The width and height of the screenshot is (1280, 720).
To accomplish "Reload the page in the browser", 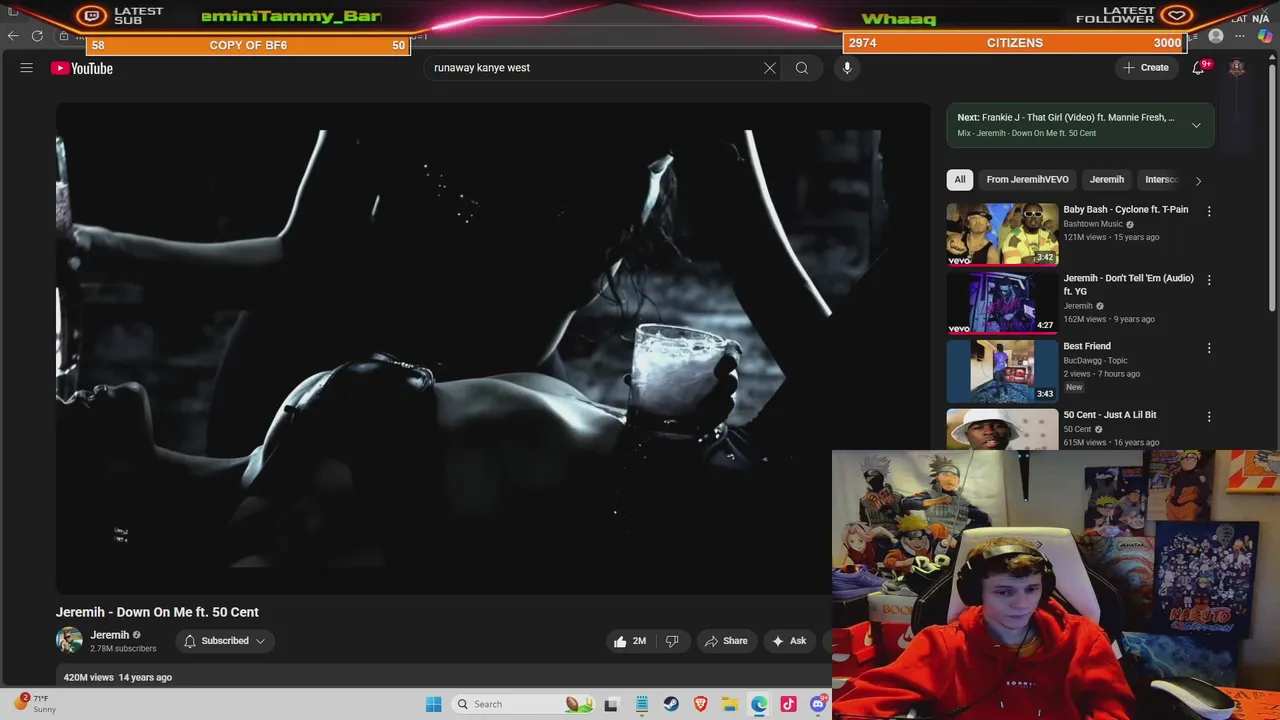I will pos(37,36).
